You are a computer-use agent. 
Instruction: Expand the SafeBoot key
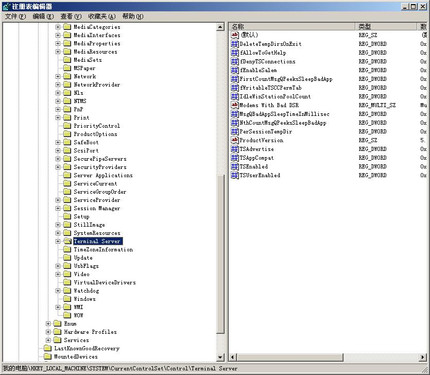point(58,142)
